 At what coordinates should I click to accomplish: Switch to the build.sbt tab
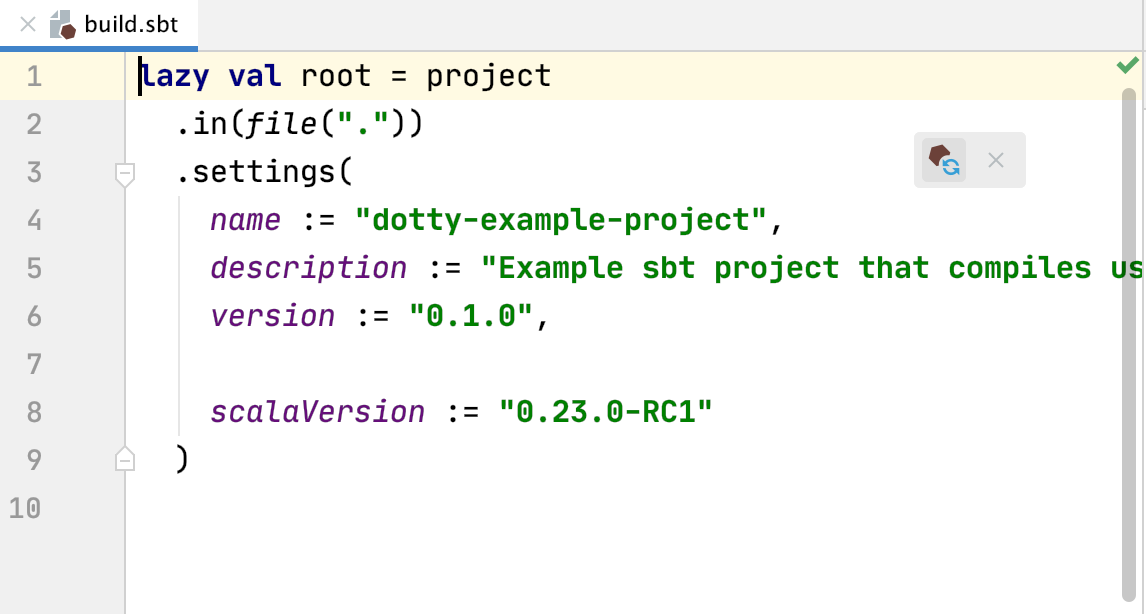pos(99,25)
